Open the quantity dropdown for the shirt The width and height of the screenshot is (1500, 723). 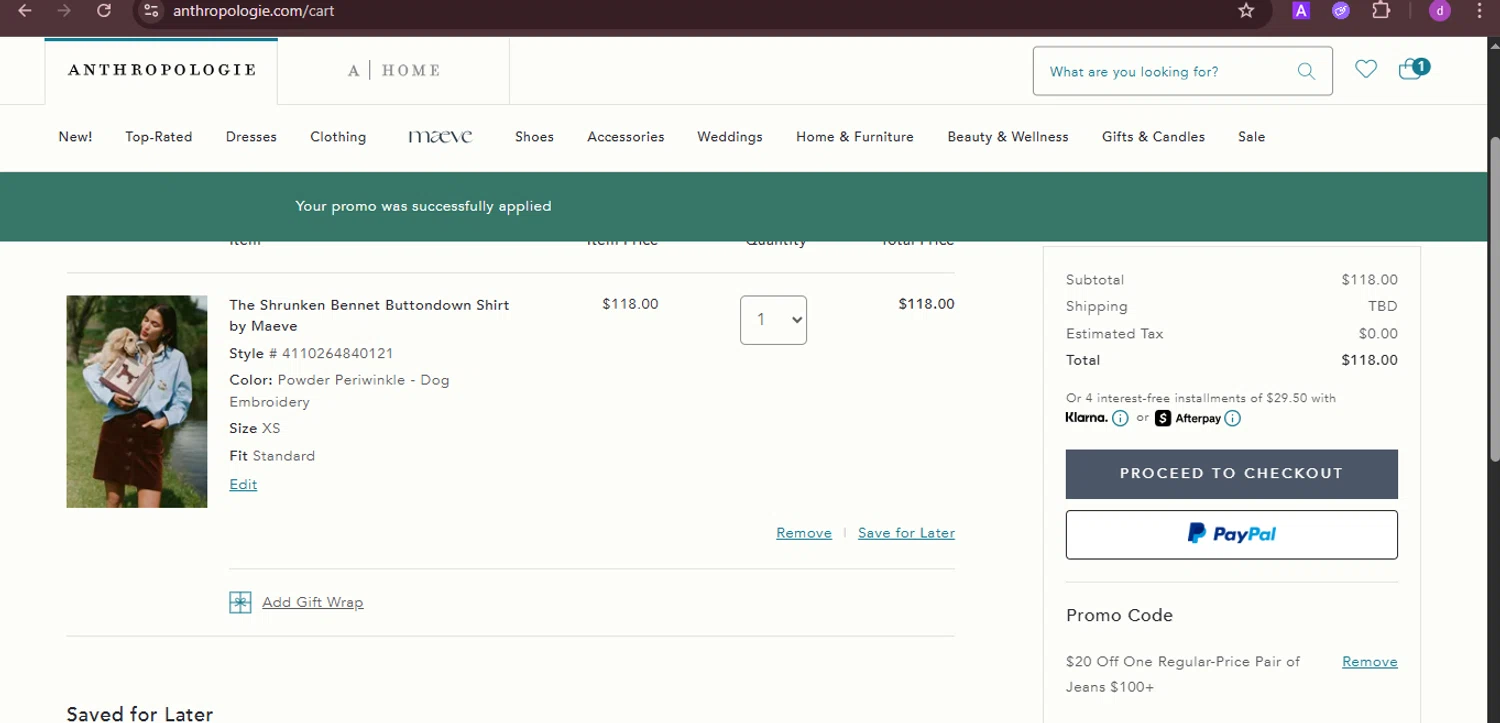[773, 320]
